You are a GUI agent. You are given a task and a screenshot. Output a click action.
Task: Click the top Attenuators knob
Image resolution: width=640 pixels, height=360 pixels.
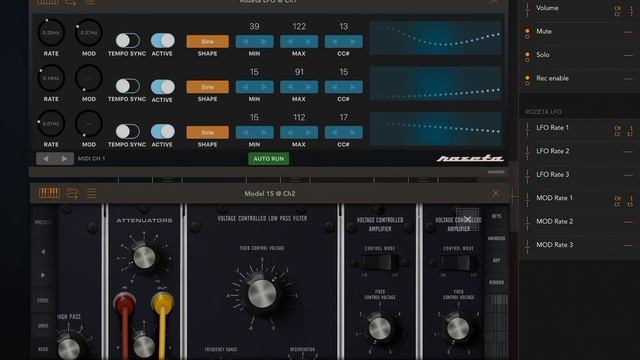tap(144, 258)
